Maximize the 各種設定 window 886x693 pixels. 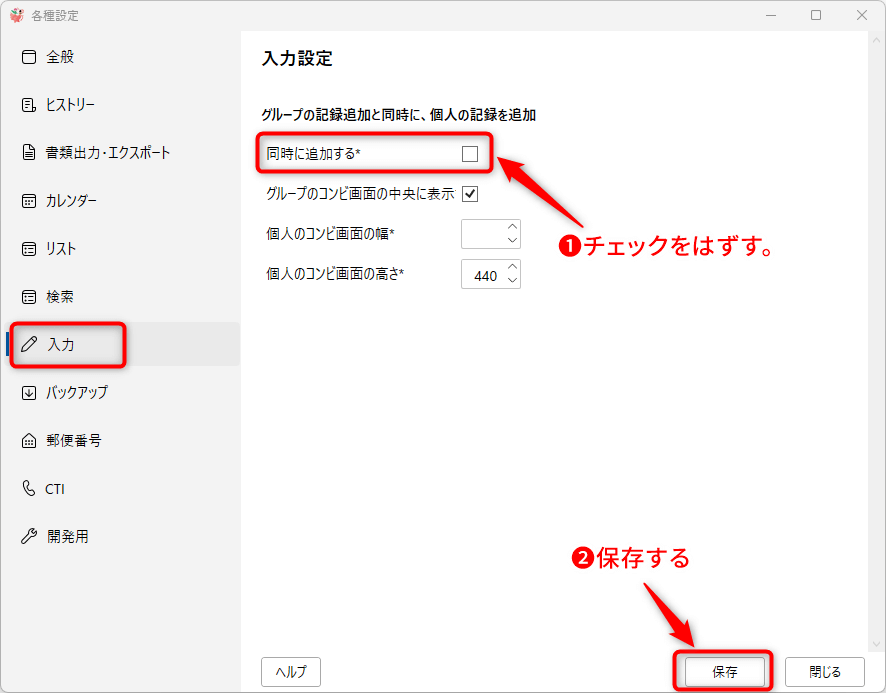pyautogui.click(x=816, y=15)
